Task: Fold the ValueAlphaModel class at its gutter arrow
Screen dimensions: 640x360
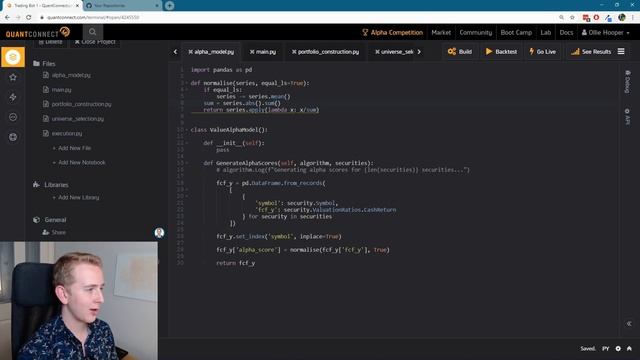Action: point(187,130)
